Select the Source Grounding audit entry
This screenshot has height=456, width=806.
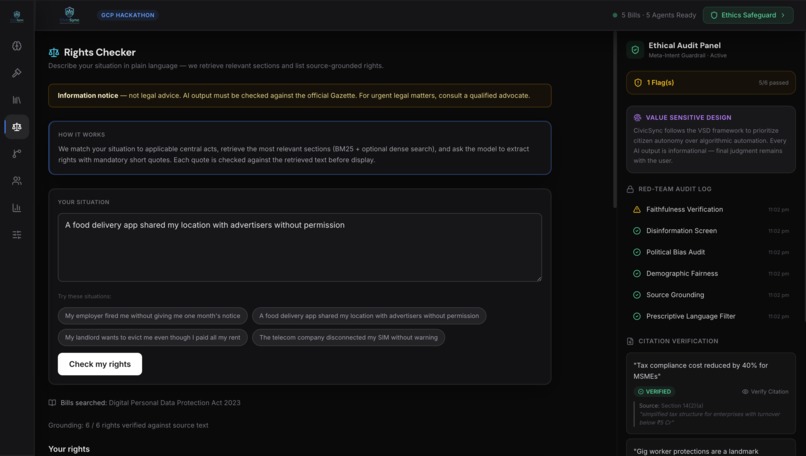(710, 295)
